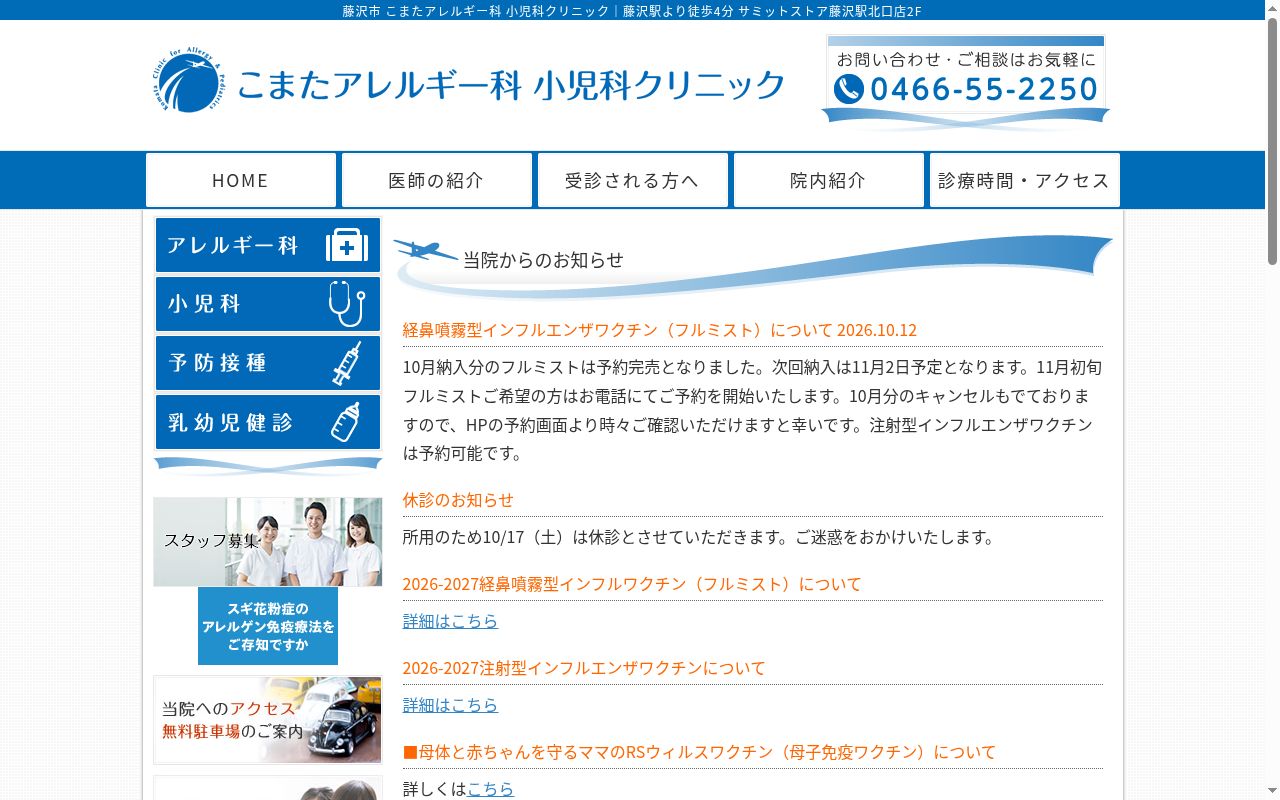Call the clinic via 0466-55-2250 number

pyautogui.click(x=984, y=89)
